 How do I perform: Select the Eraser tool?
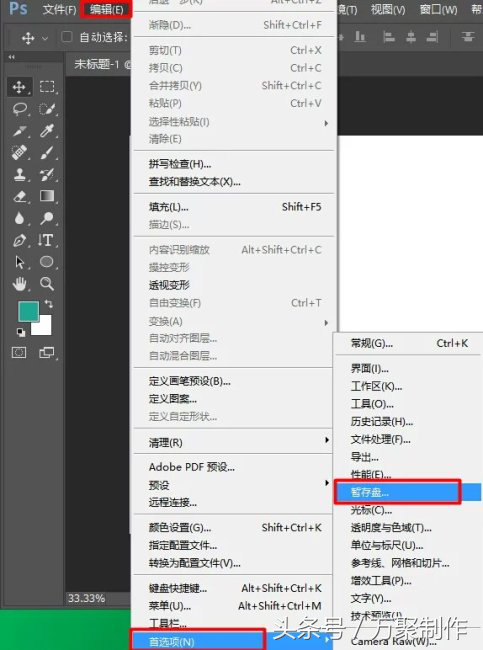tap(19, 196)
